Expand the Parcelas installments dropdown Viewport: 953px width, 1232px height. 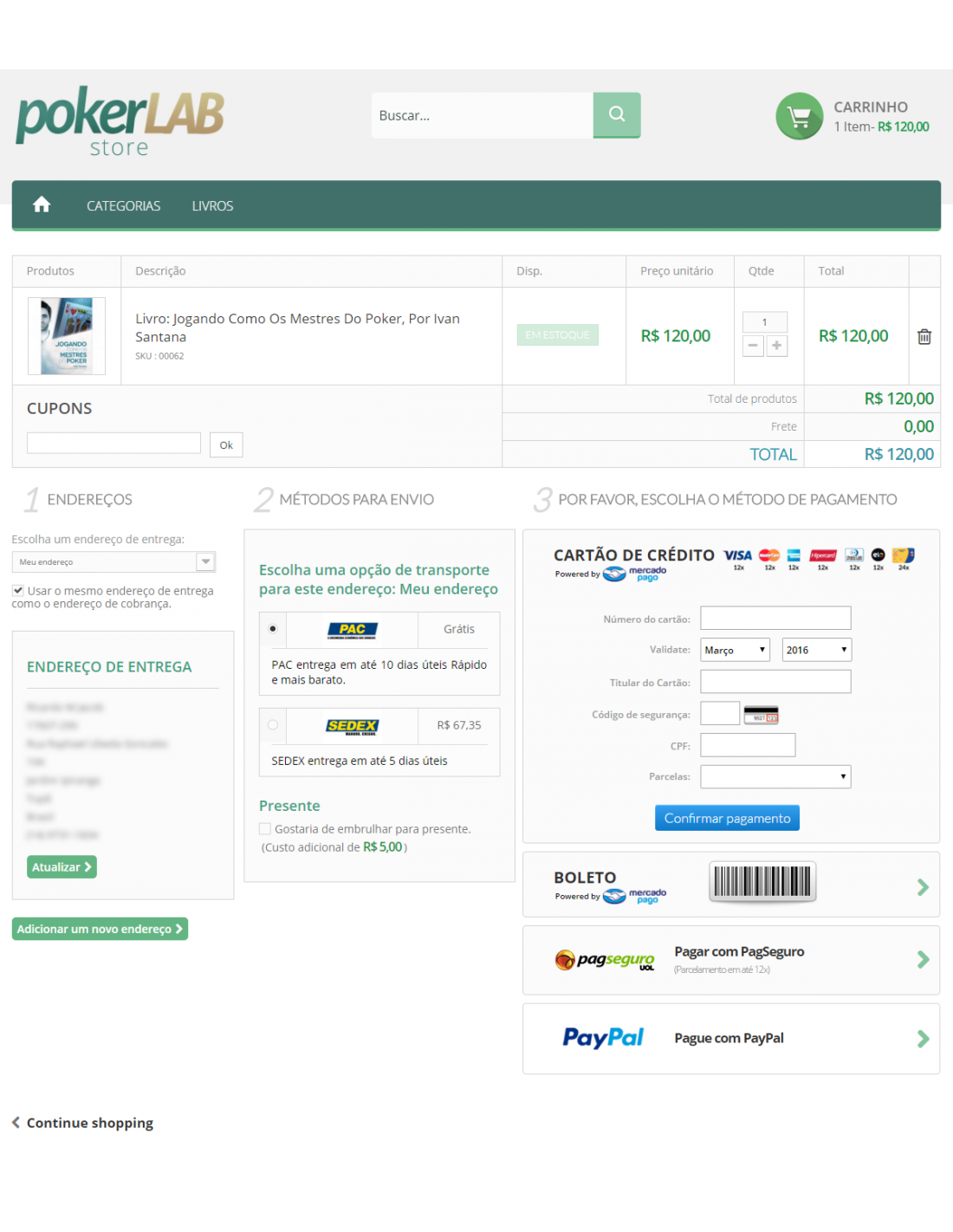[775, 776]
